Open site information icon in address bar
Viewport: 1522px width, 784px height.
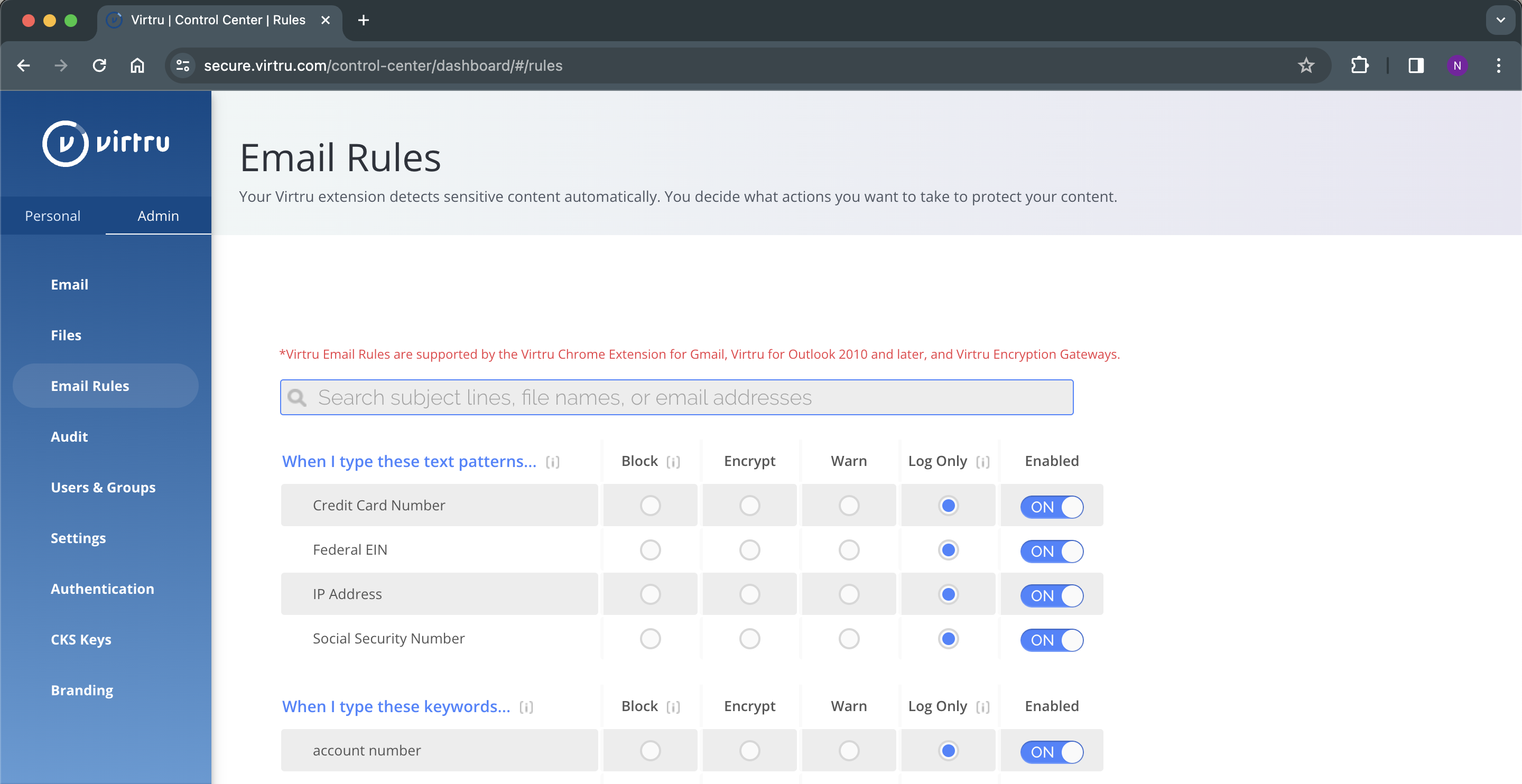[183, 66]
